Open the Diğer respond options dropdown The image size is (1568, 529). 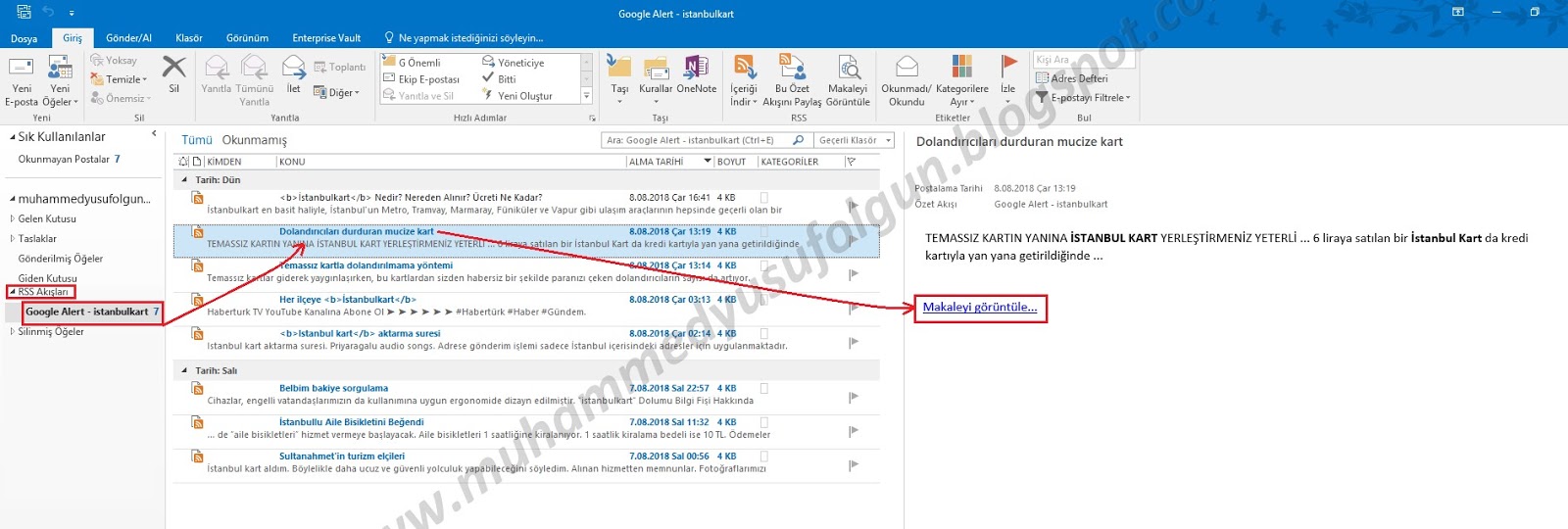336,92
